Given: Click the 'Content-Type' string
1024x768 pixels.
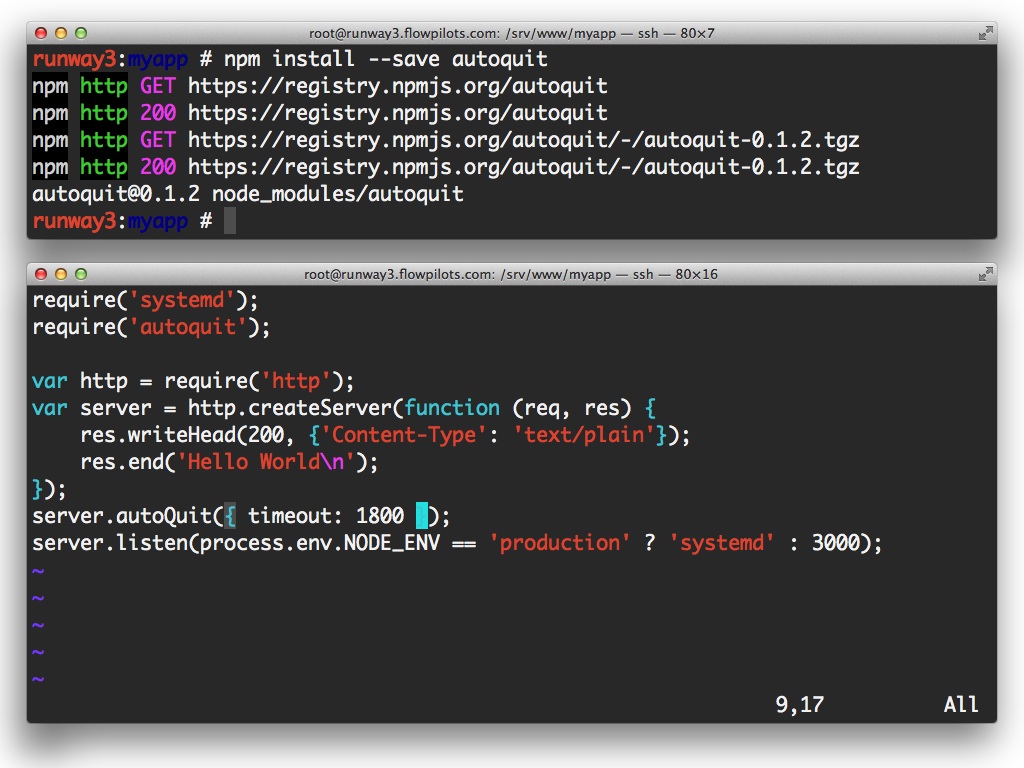Looking at the screenshot, I should pyautogui.click(x=404, y=435).
